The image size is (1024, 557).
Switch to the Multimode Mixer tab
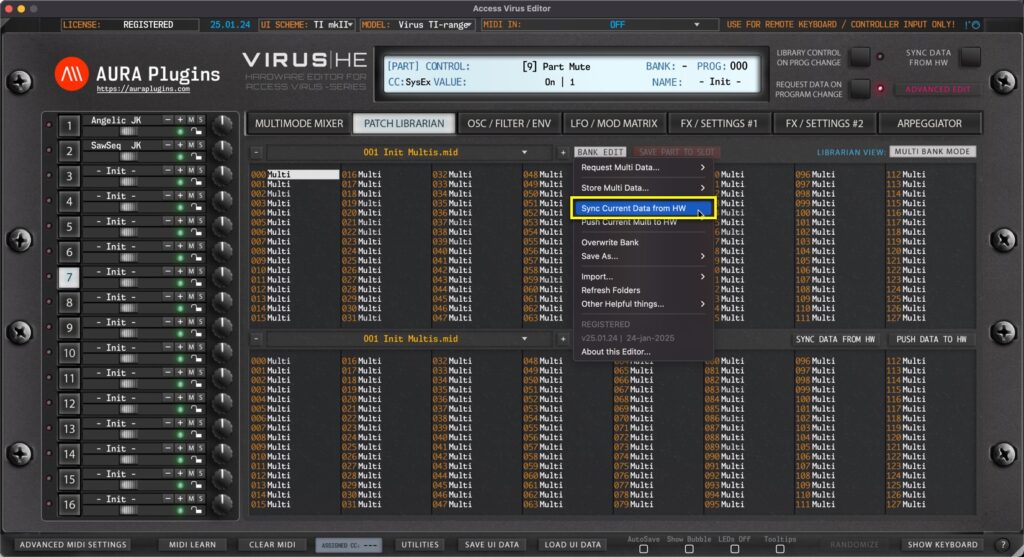pyautogui.click(x=298, y=123)
